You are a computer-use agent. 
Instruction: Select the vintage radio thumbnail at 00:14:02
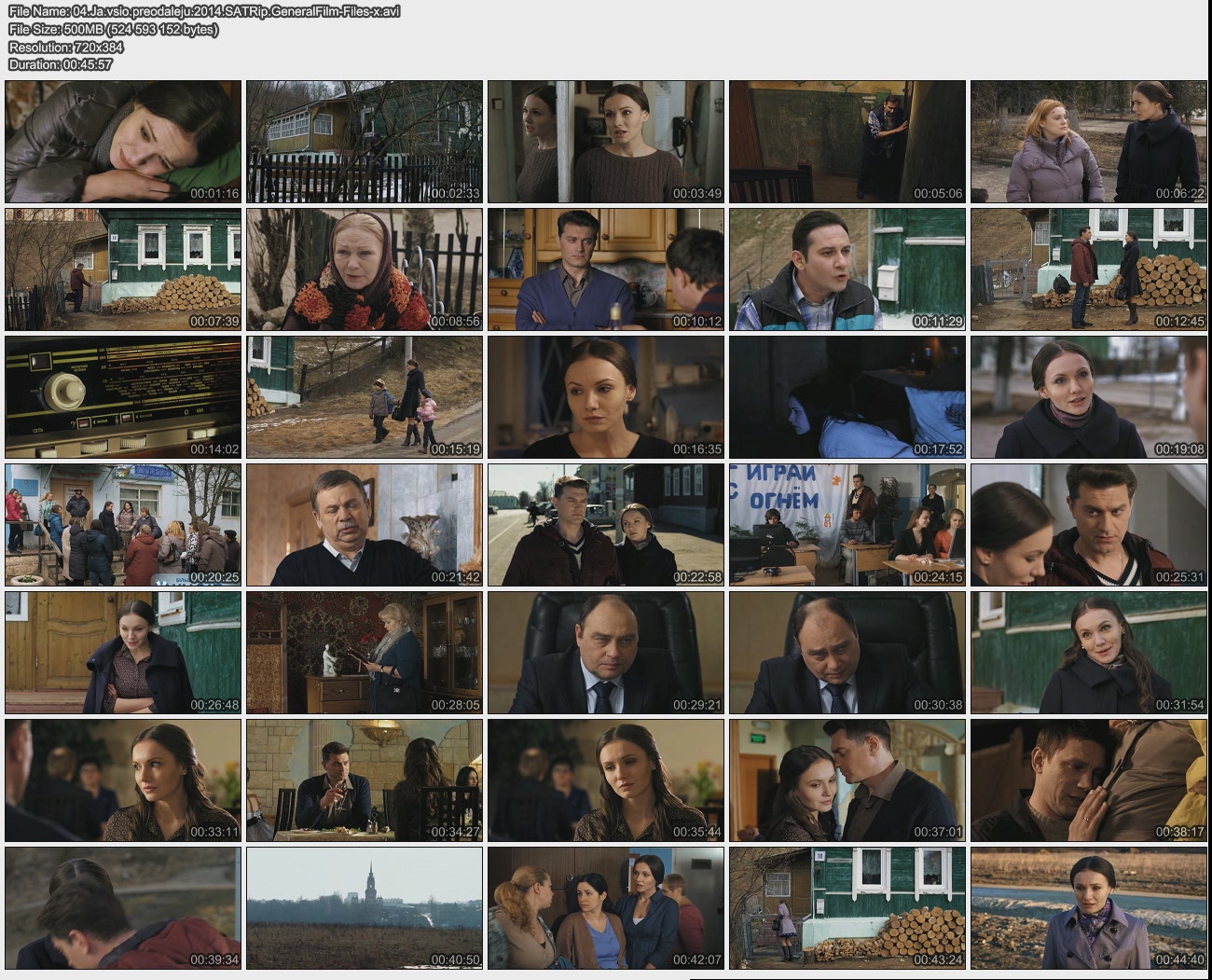(x=123, y=397)
